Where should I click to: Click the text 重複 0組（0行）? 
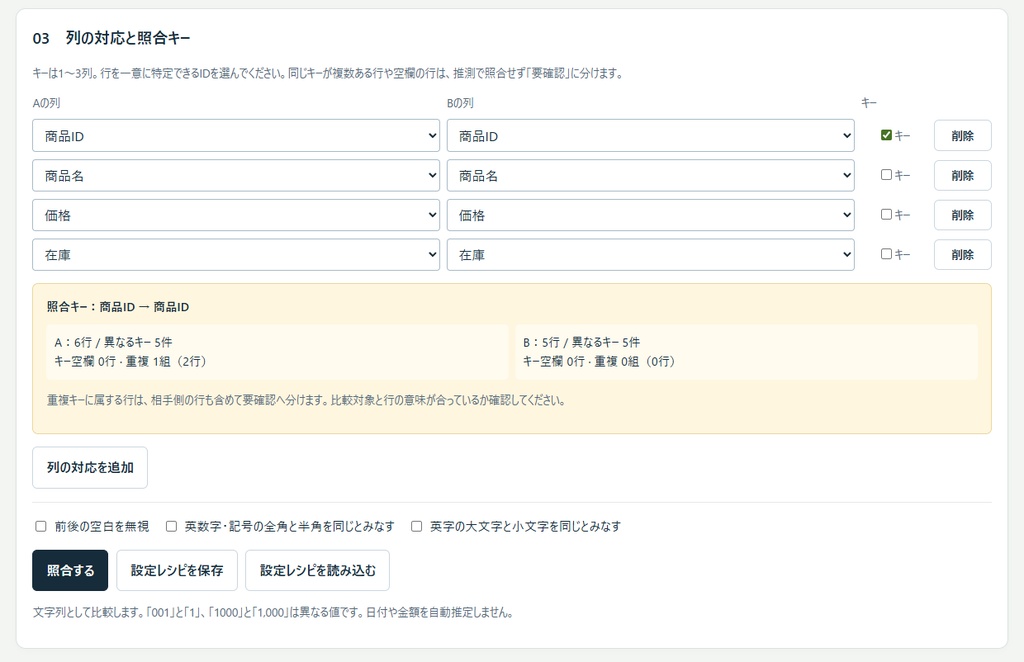point(634,361)
